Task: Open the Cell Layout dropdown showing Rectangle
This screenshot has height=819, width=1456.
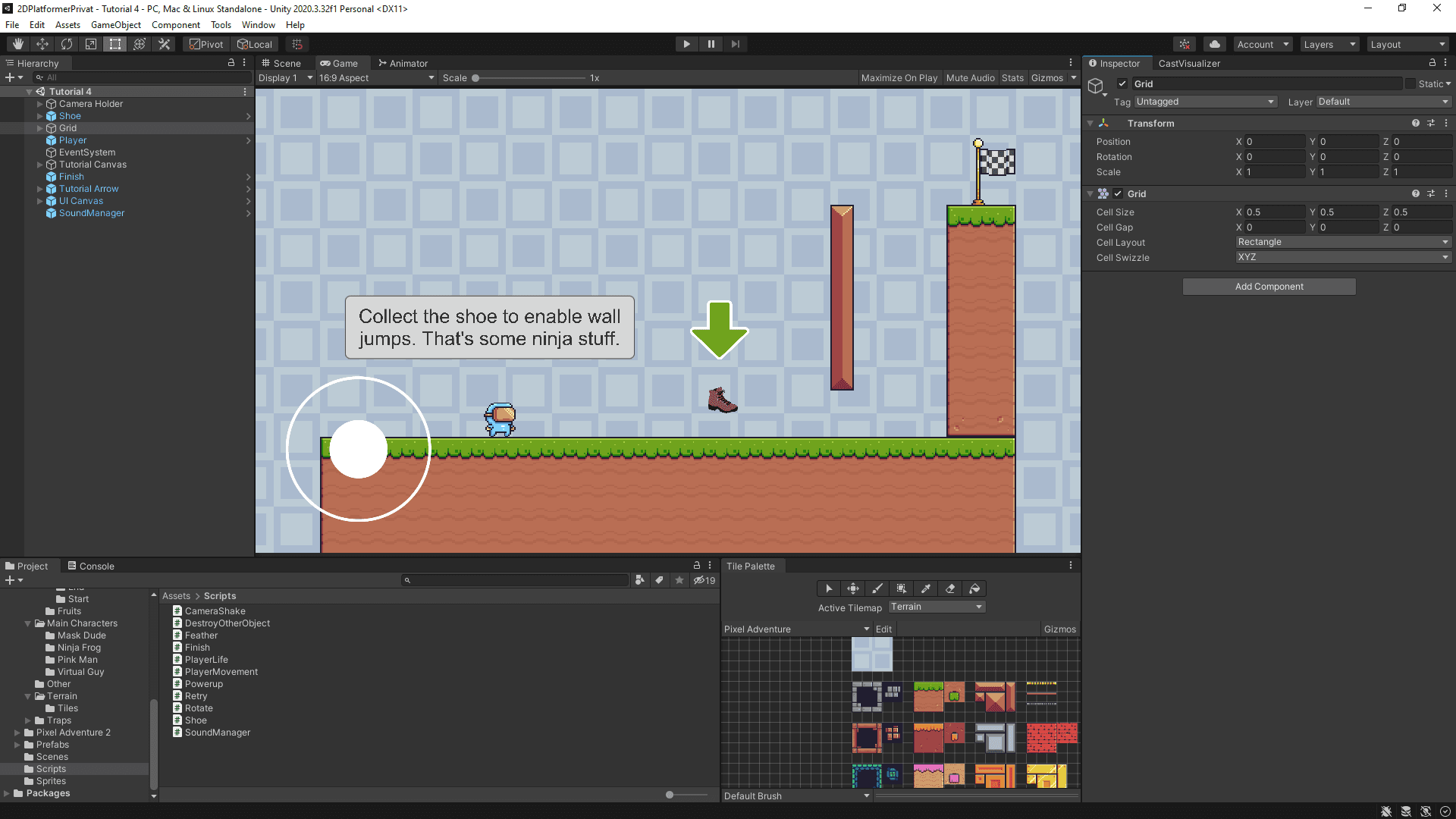Action: tap(1342, 241)
